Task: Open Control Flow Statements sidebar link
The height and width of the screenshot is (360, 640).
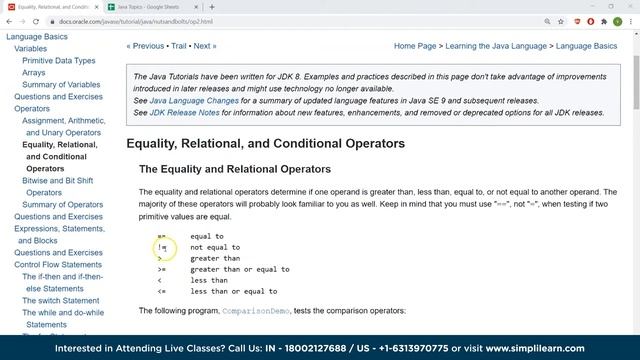Action: point(58,264)
